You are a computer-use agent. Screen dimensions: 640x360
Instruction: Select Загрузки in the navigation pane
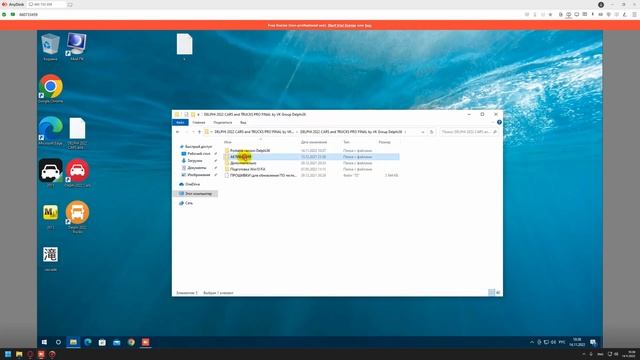coord(195,161)
